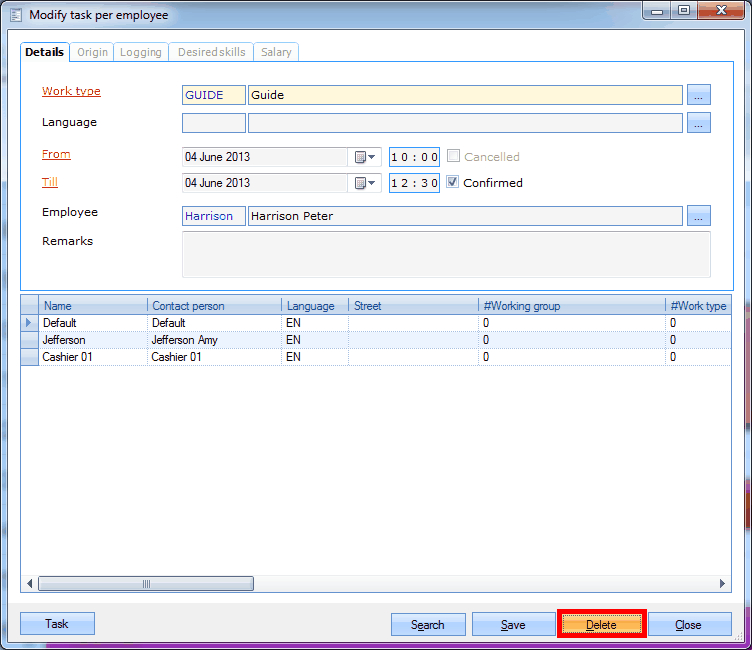Screen dimensions: 752x650
Task: Tick the Cancelled checkbox
Action: [x=453, y=156]
